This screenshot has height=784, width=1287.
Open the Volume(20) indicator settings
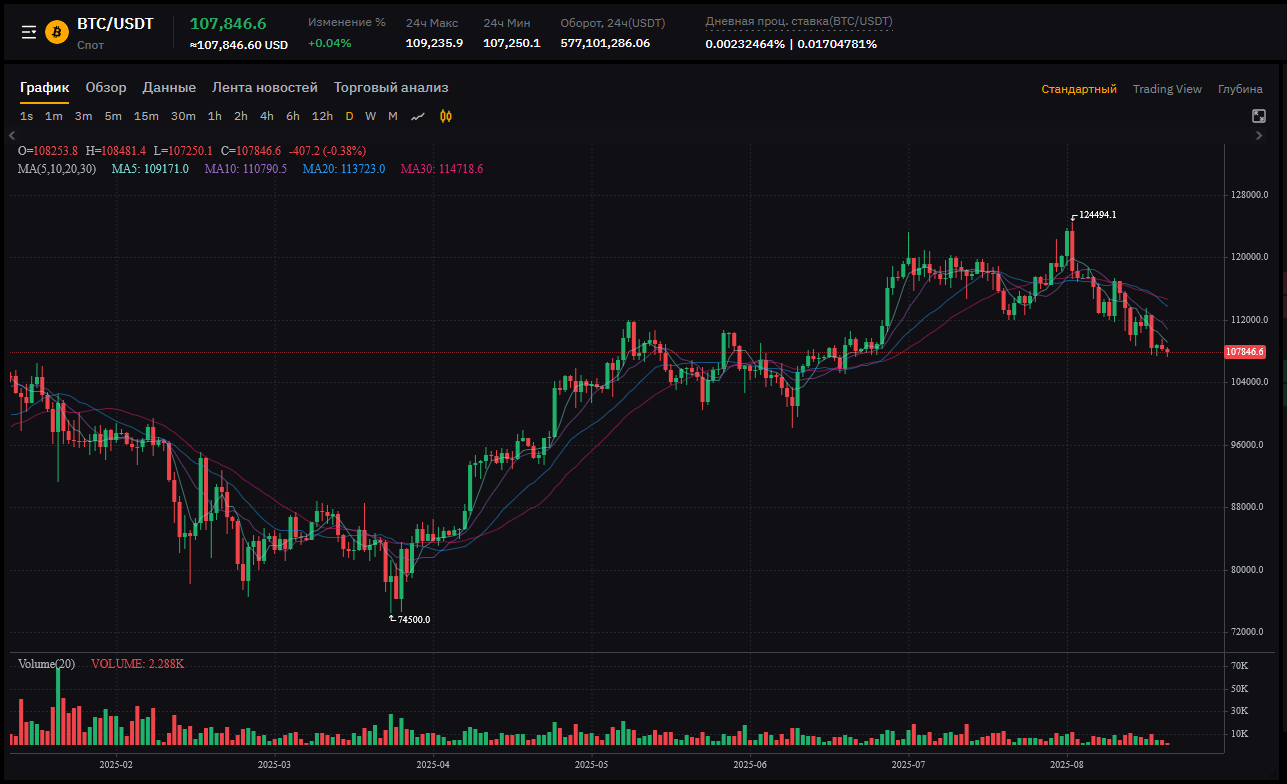pos(46,664)
